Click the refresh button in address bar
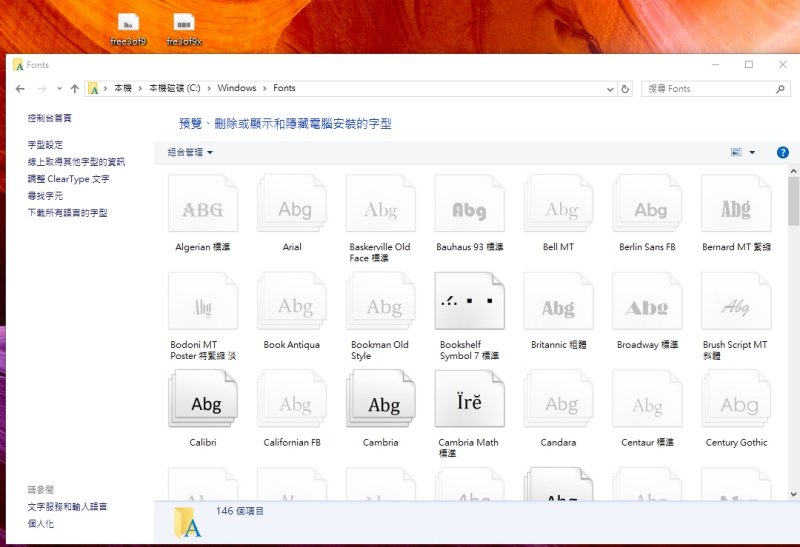 click(x=626, y=89)
